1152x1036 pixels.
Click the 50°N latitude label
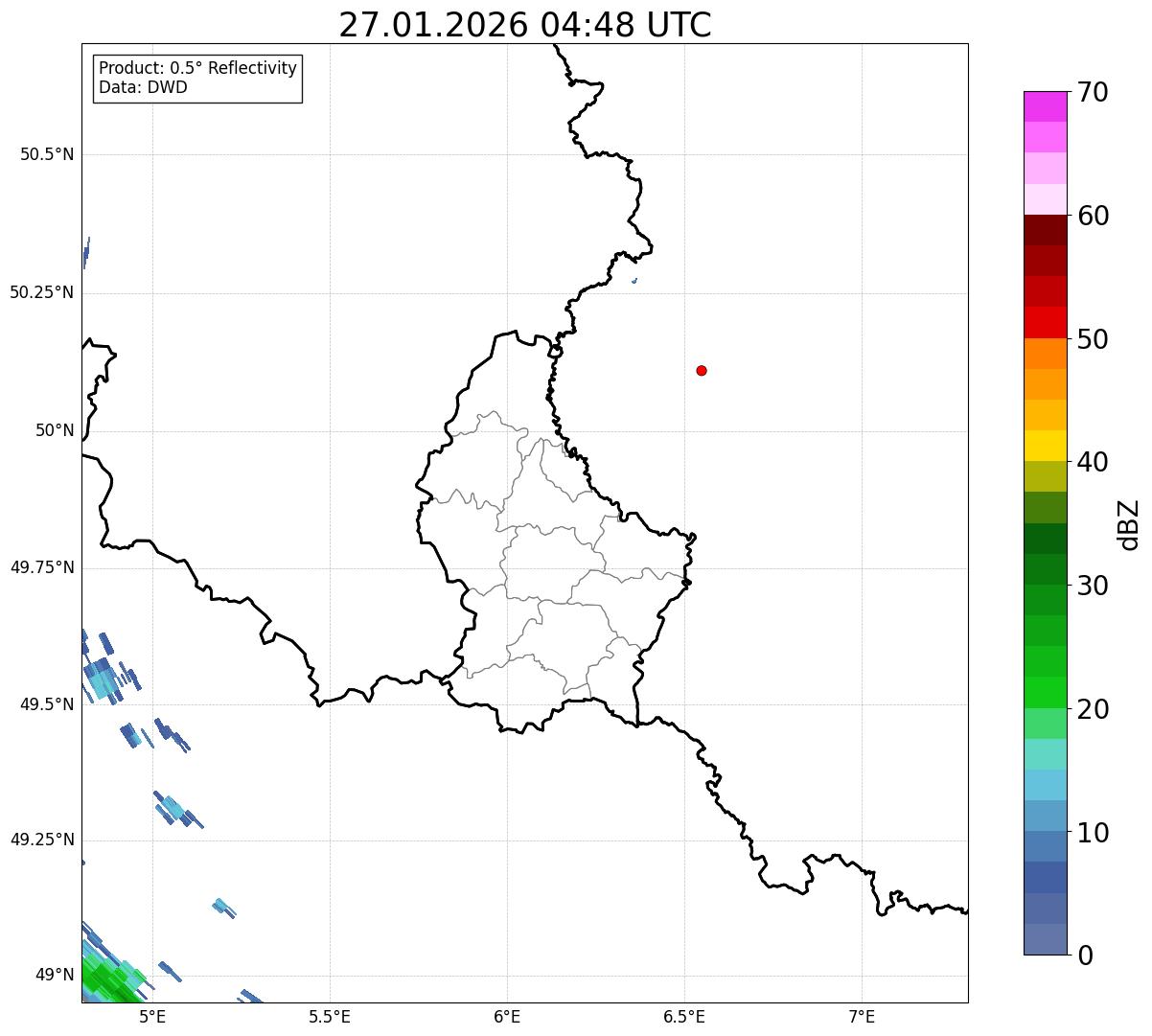[55, 430]
